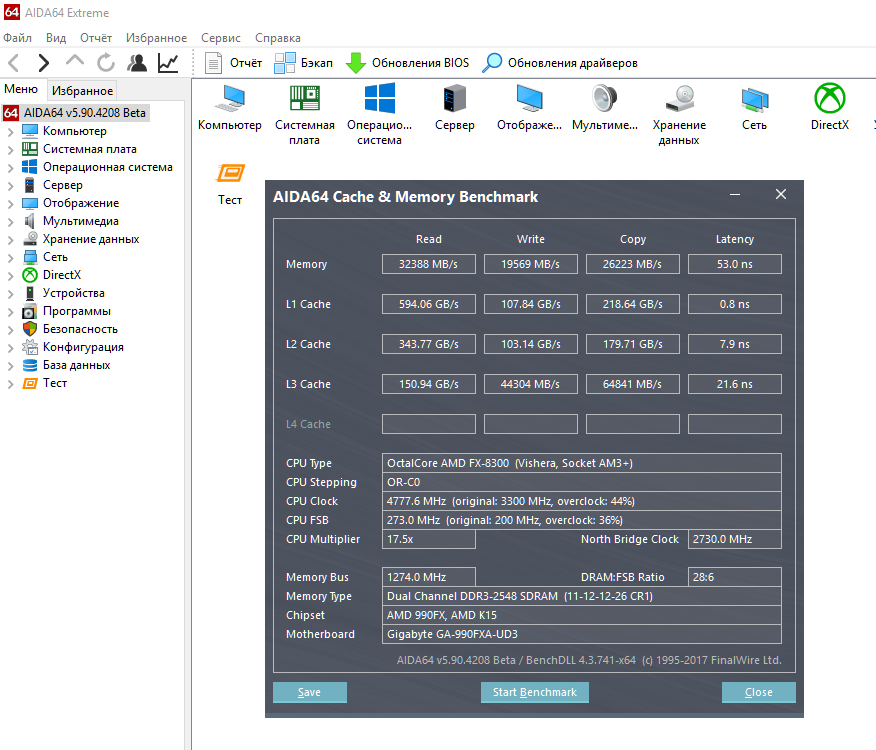The image size is (876, 750).
Task: Expand the Операционная система tree node
Action: click(x=11, y=168)
